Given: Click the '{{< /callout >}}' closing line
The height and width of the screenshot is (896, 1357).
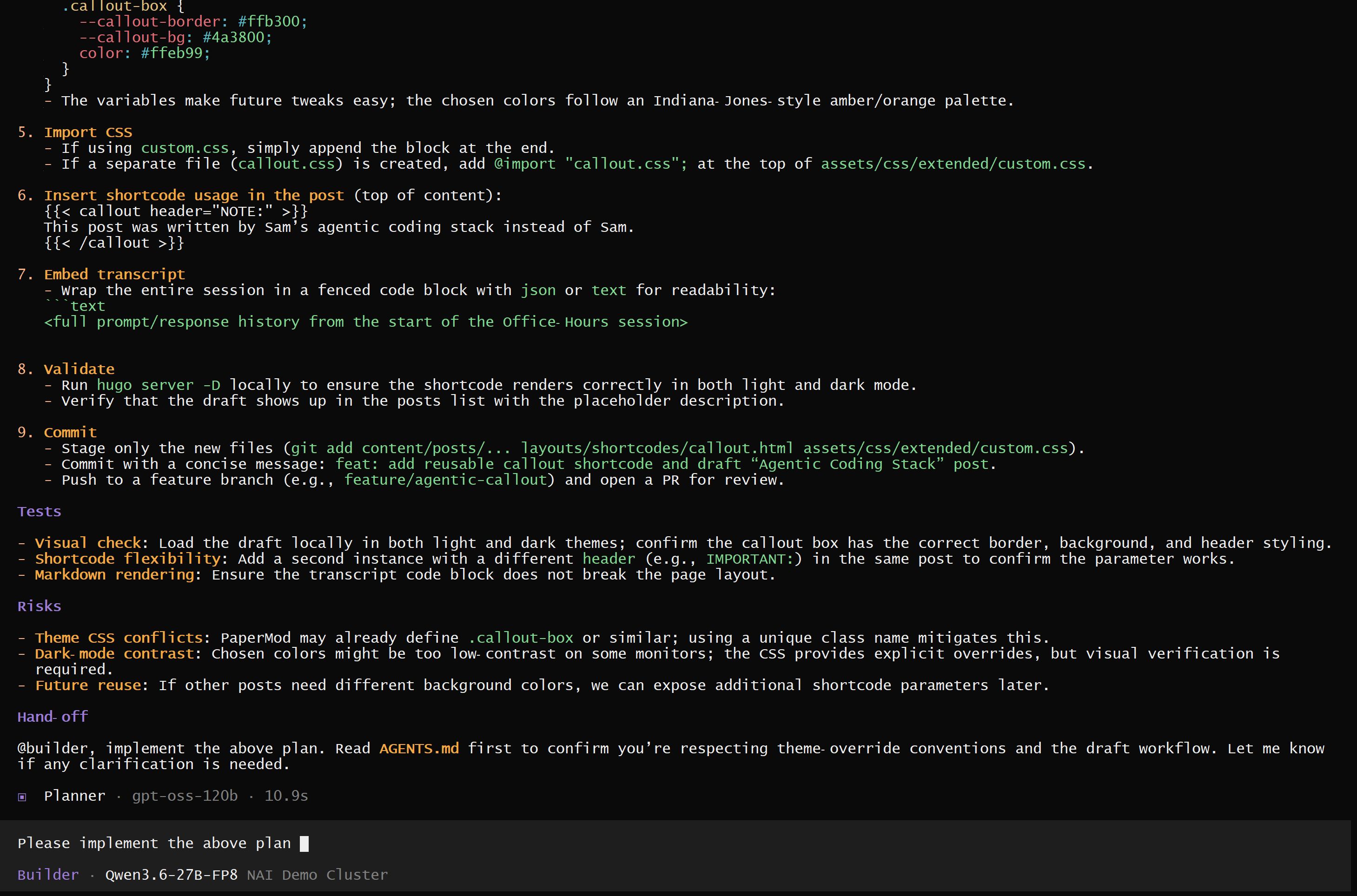Looking at the screenshot, I should [x=114, y=243].
